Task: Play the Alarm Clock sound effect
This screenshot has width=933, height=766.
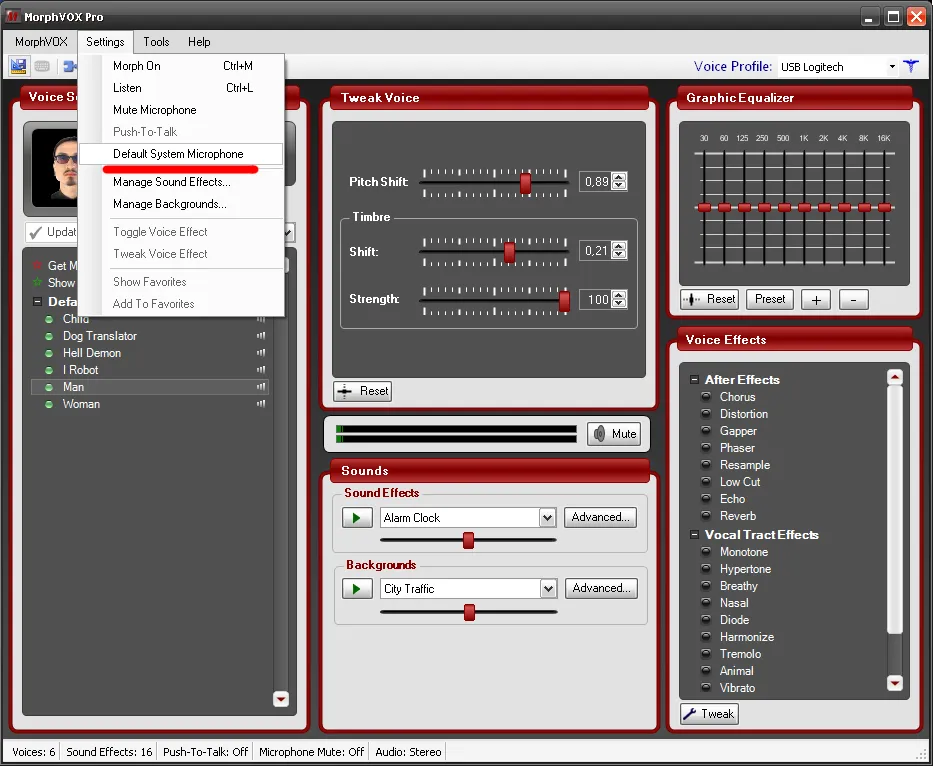Action: [356, 518]
